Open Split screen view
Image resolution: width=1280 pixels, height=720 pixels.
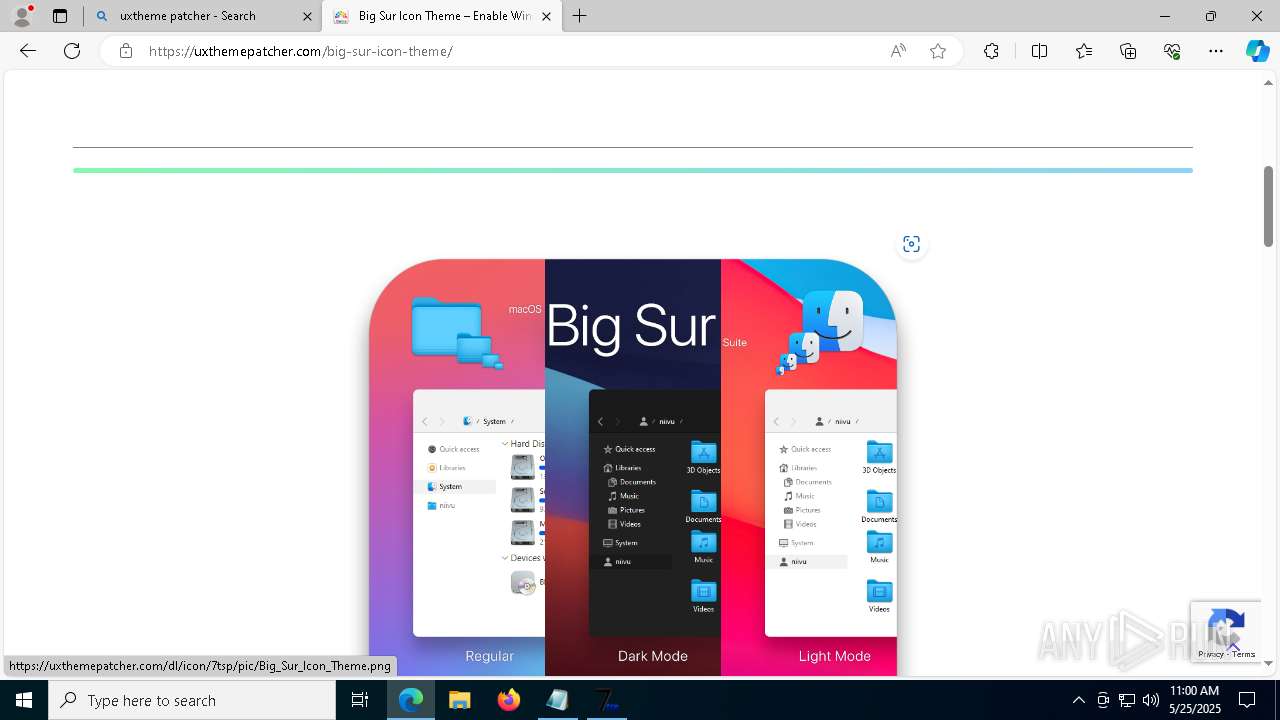tap(1039, 51)
